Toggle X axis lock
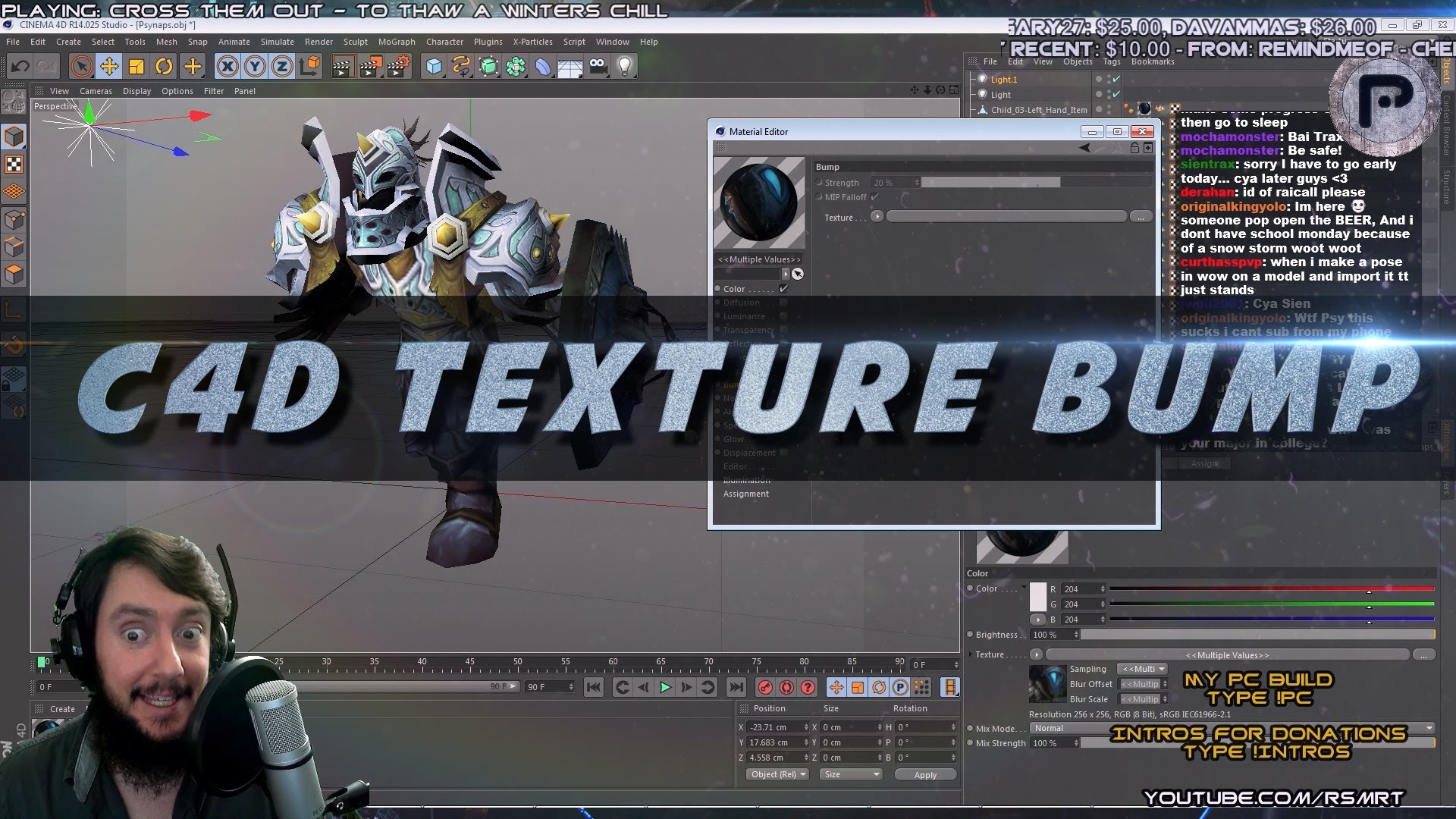Screen dimensions: 1456x819 [x=227, y=67]
